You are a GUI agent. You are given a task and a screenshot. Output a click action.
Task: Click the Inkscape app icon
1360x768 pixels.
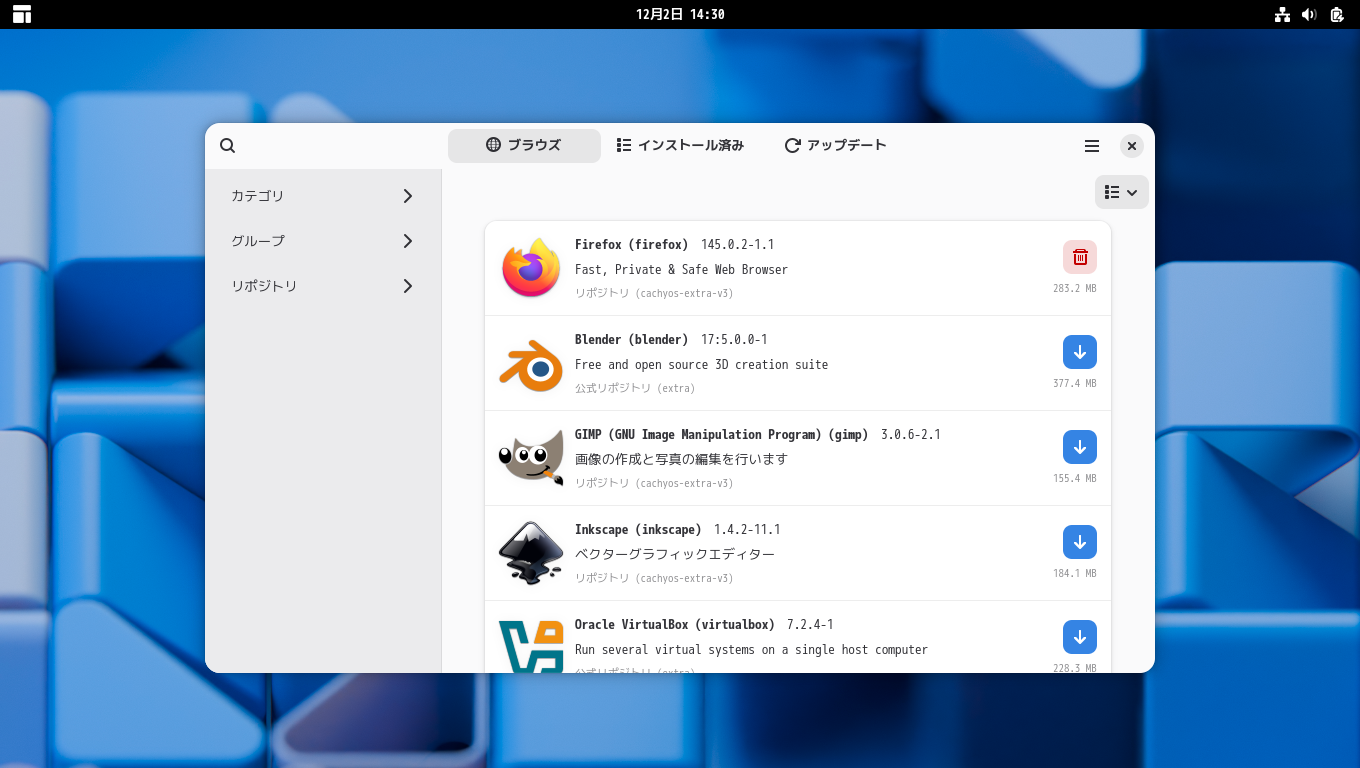(x=531, y=553)
